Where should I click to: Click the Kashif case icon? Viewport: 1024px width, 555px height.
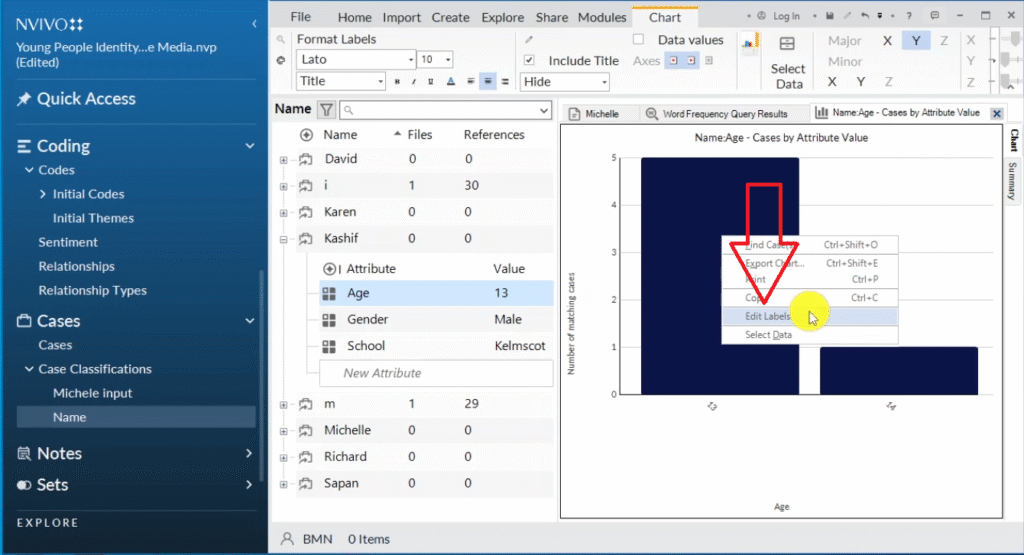(x=305, y=239)
